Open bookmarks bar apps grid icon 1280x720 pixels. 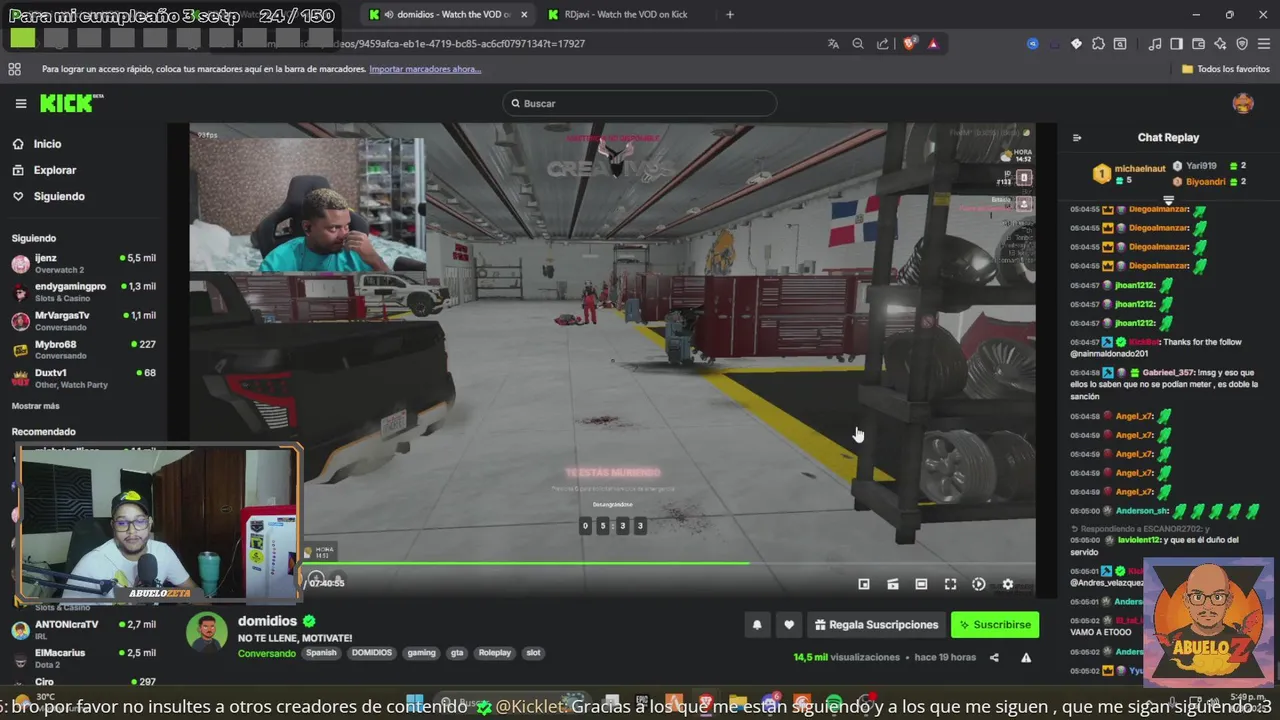[14, 69]
